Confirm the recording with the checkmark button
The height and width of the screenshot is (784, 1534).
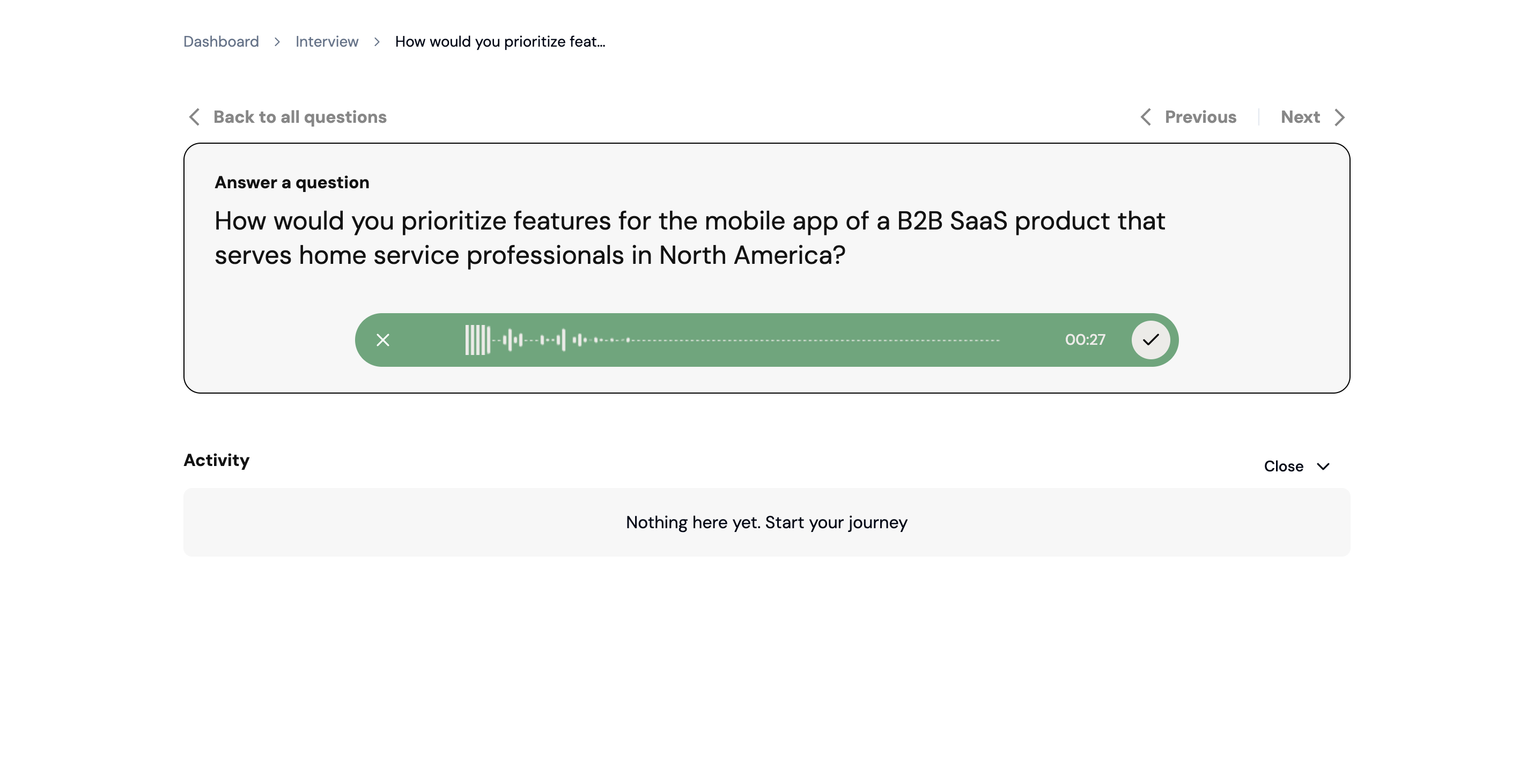pyautogui.click(x=1150, y=340)
